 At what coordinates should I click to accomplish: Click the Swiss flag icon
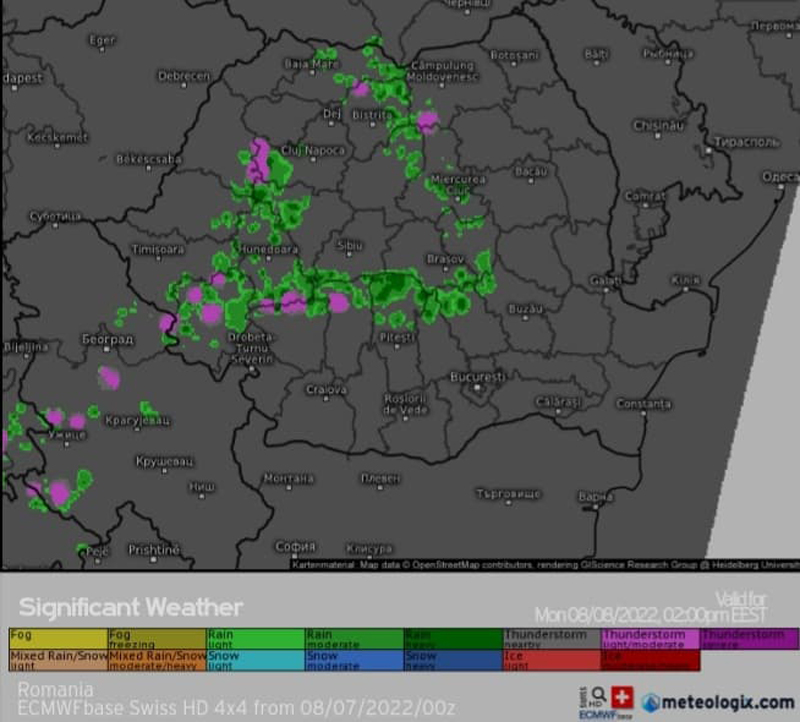click(624, 696)
